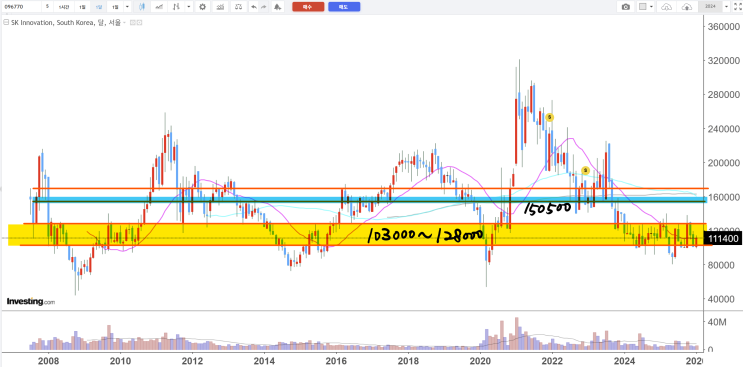Click the balance scale icon
The height and width of the screenshot is (367, 743).
(238, 7)
